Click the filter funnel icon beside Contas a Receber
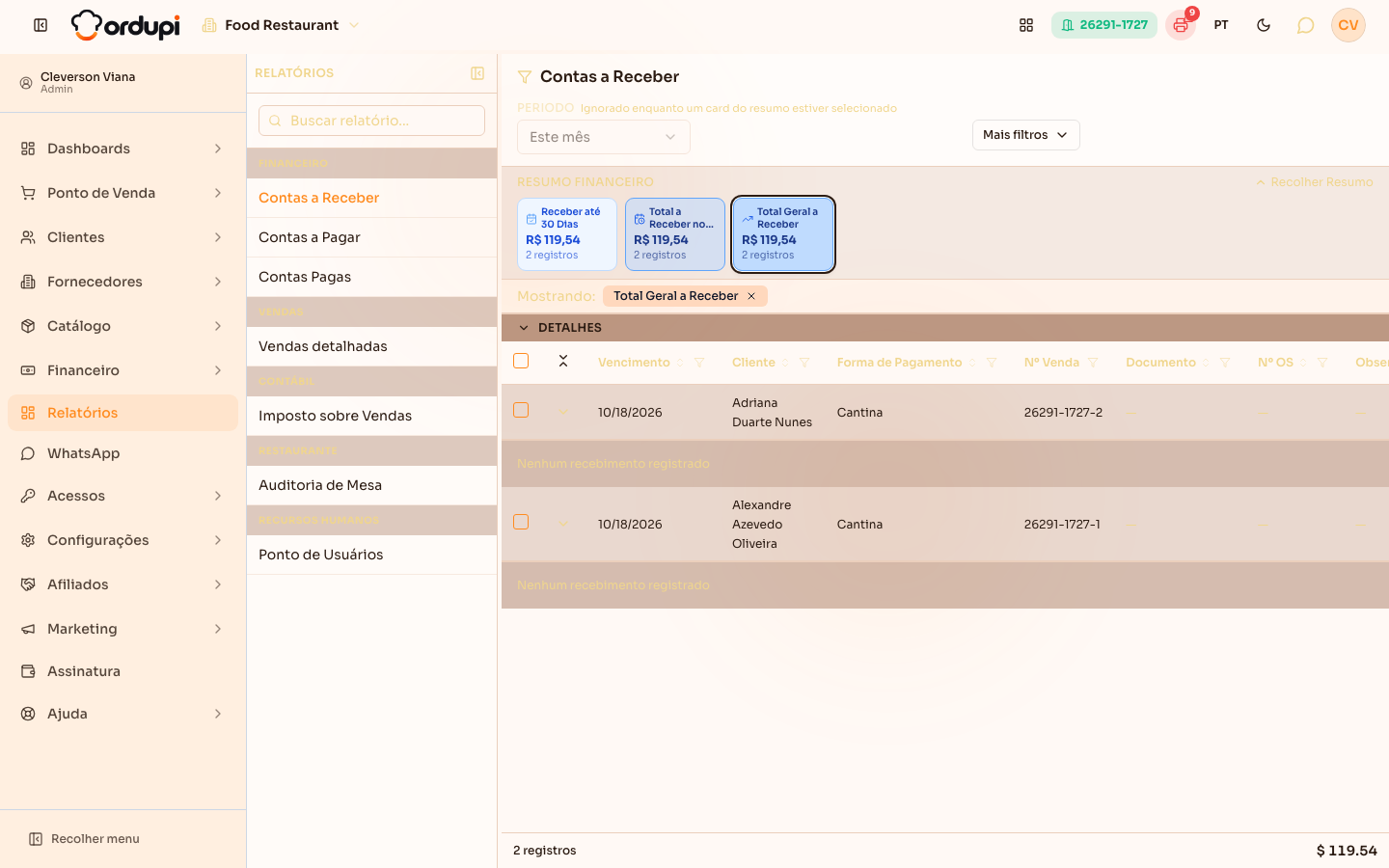The image size is (1389, 868). click(525, 77)
